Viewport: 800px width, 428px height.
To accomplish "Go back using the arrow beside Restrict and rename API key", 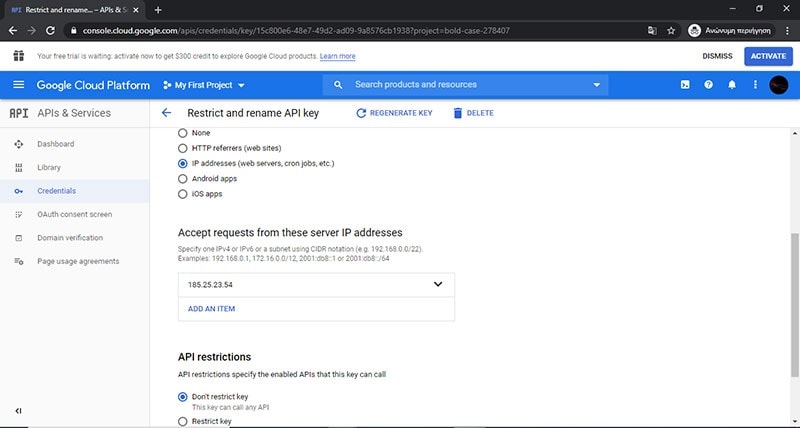I will pos(166,113).
